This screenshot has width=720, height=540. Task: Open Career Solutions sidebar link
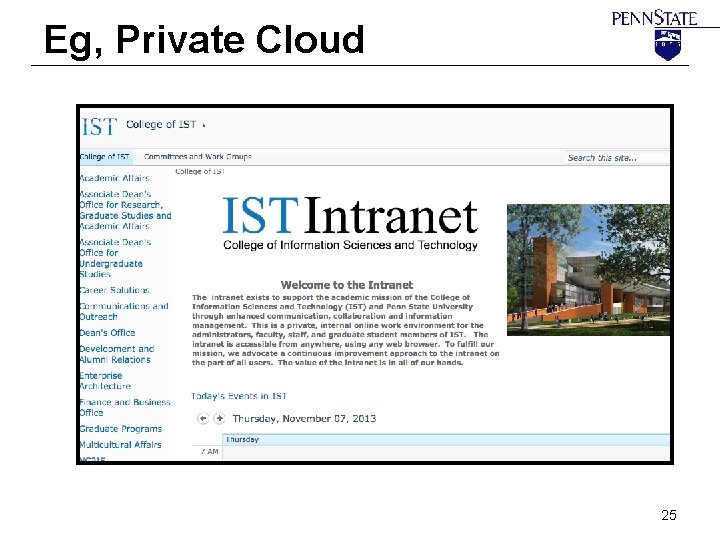pyautogui.click(x=114, y=290)
